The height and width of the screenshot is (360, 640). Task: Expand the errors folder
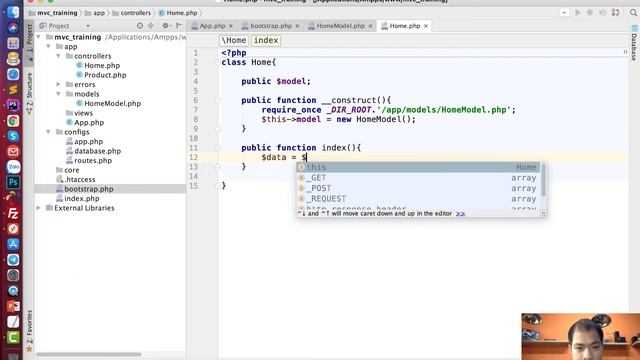58,84
